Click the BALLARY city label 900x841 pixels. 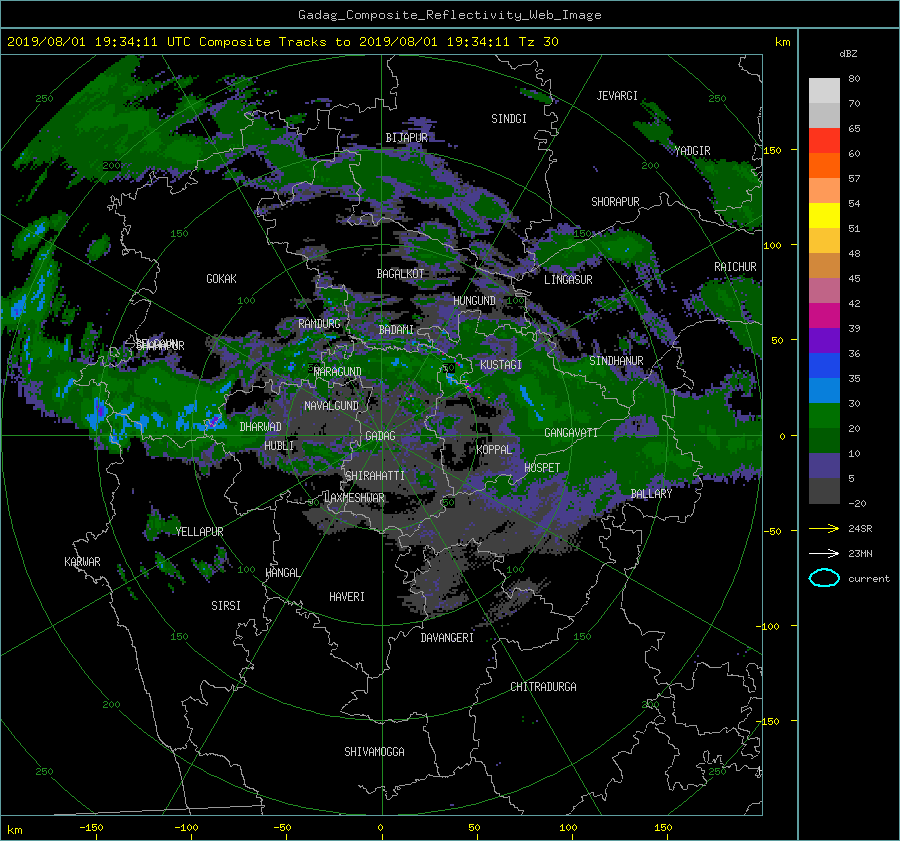pyautogui.click(x=651, y=494)
